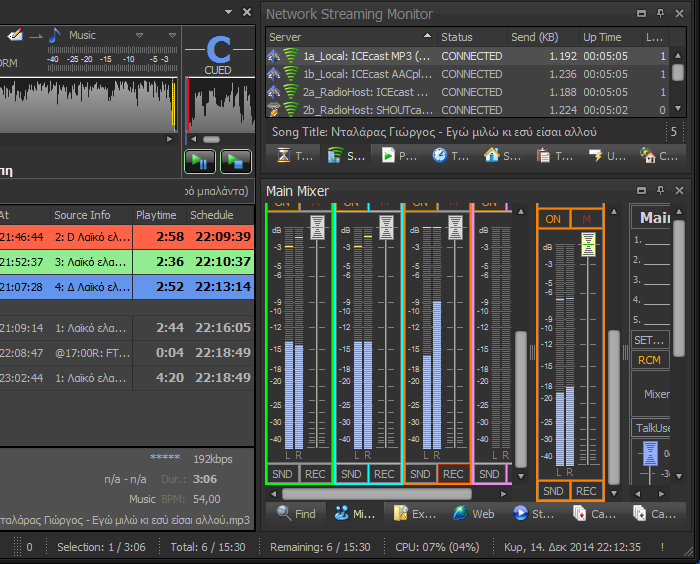The height and width of the screenshot is (564, 700).
Task: Click the green stop button on the player
Action: 236,161
